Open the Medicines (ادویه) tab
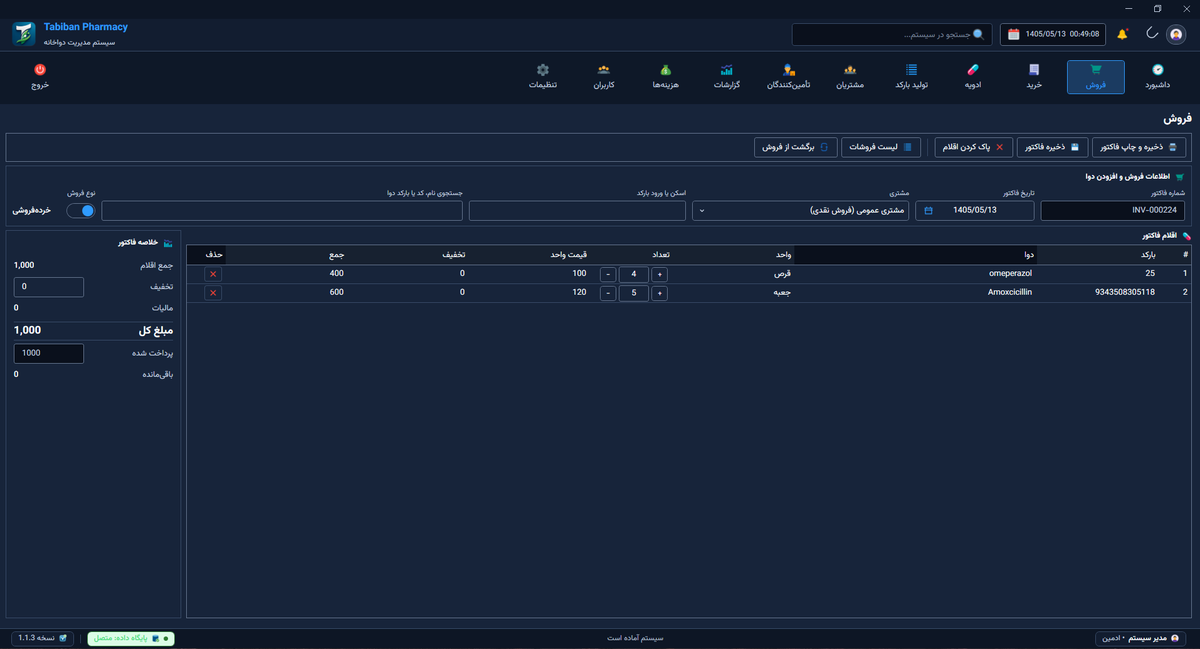The image size is (1200, 649). pyautogui.click(x=973, y=77)
